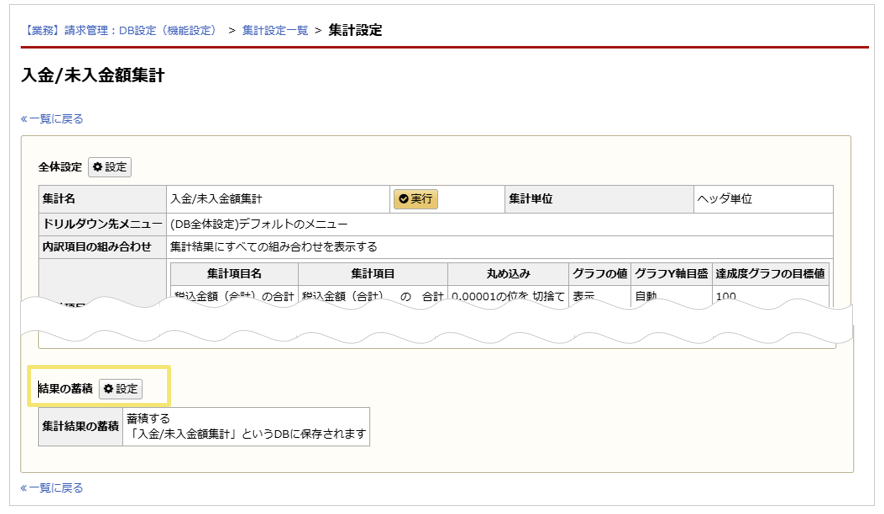
Task: Click the 蓄積する result storage description cell
Action: click(246, 426)
